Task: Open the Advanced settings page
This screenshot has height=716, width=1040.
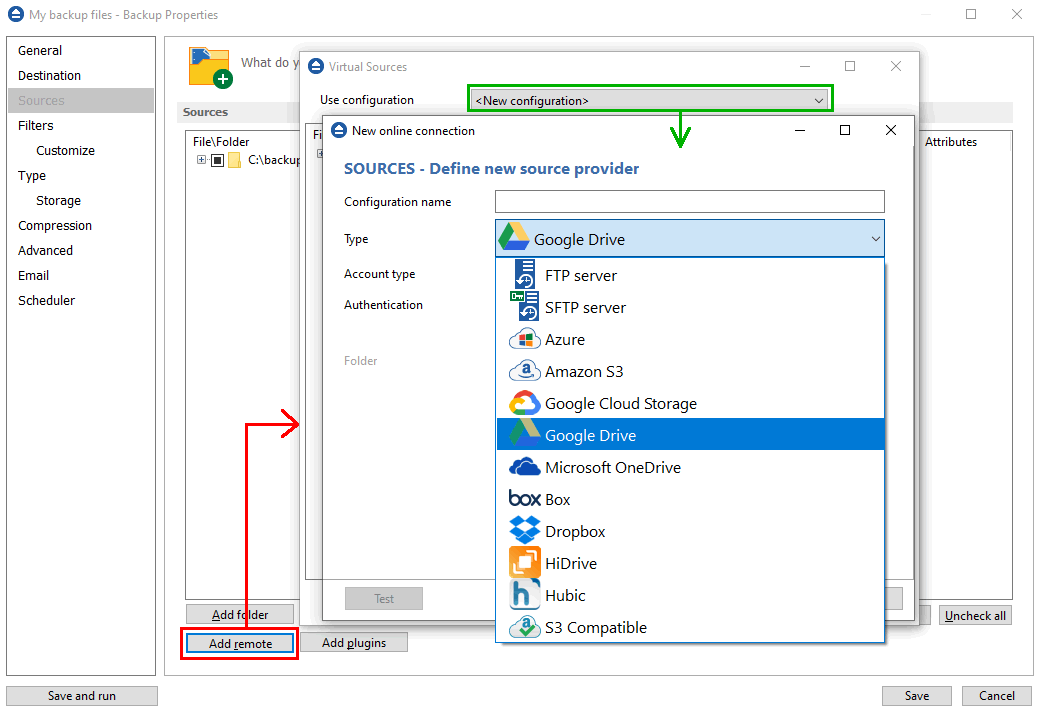Action: pos(45,251)
